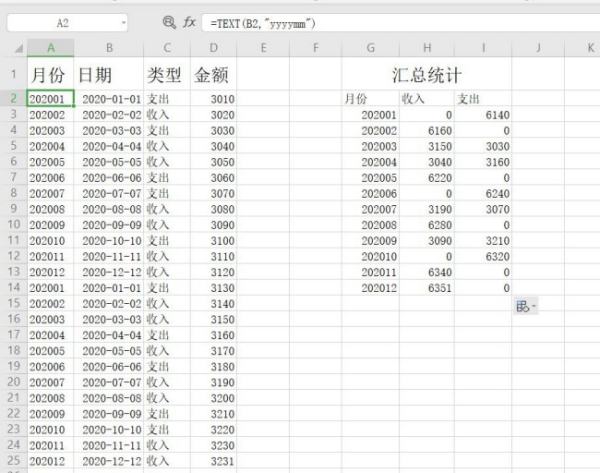
Task: Open Insert Function via fx icon
Action: [188, 21]
